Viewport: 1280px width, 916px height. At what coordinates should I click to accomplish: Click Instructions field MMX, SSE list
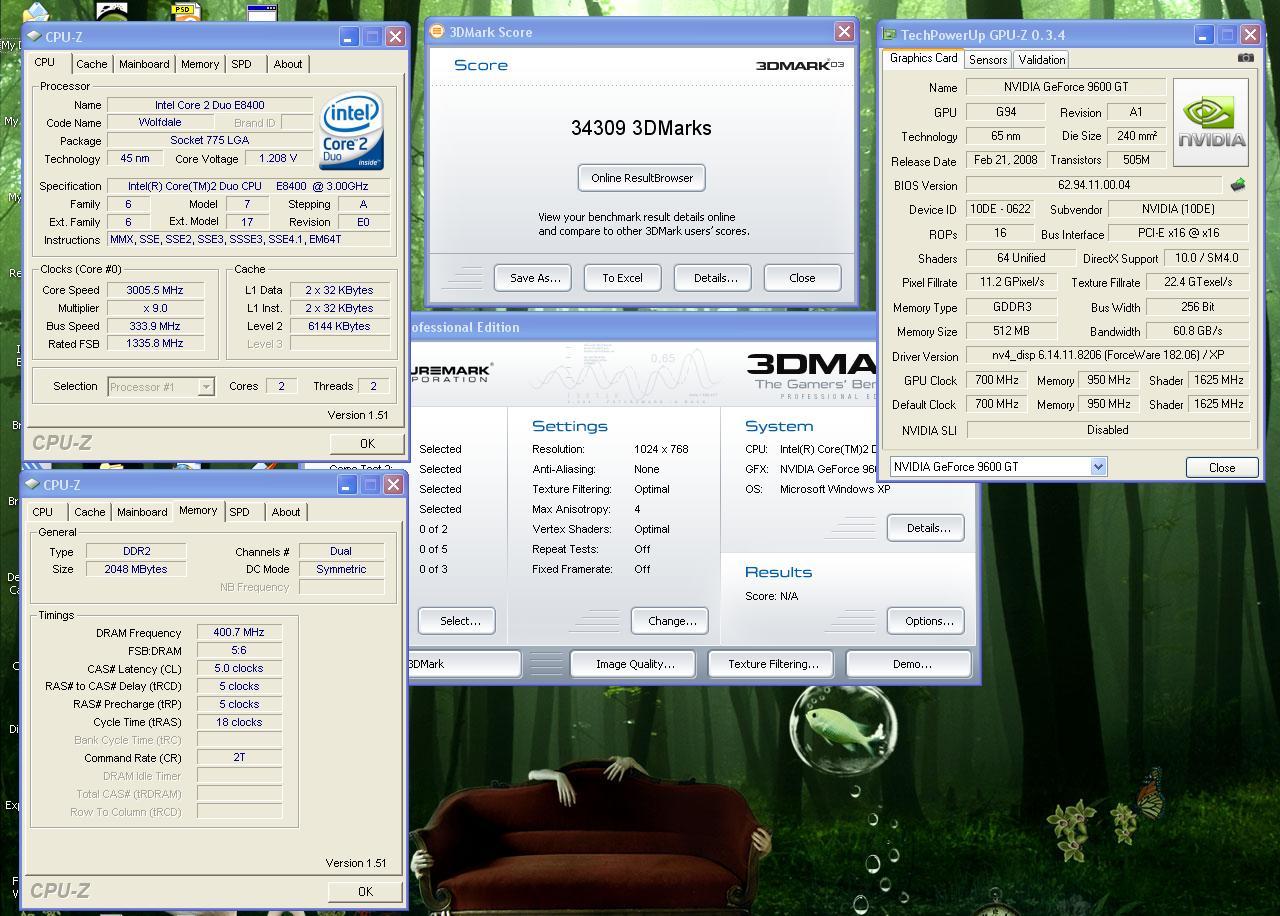(248, 240)
